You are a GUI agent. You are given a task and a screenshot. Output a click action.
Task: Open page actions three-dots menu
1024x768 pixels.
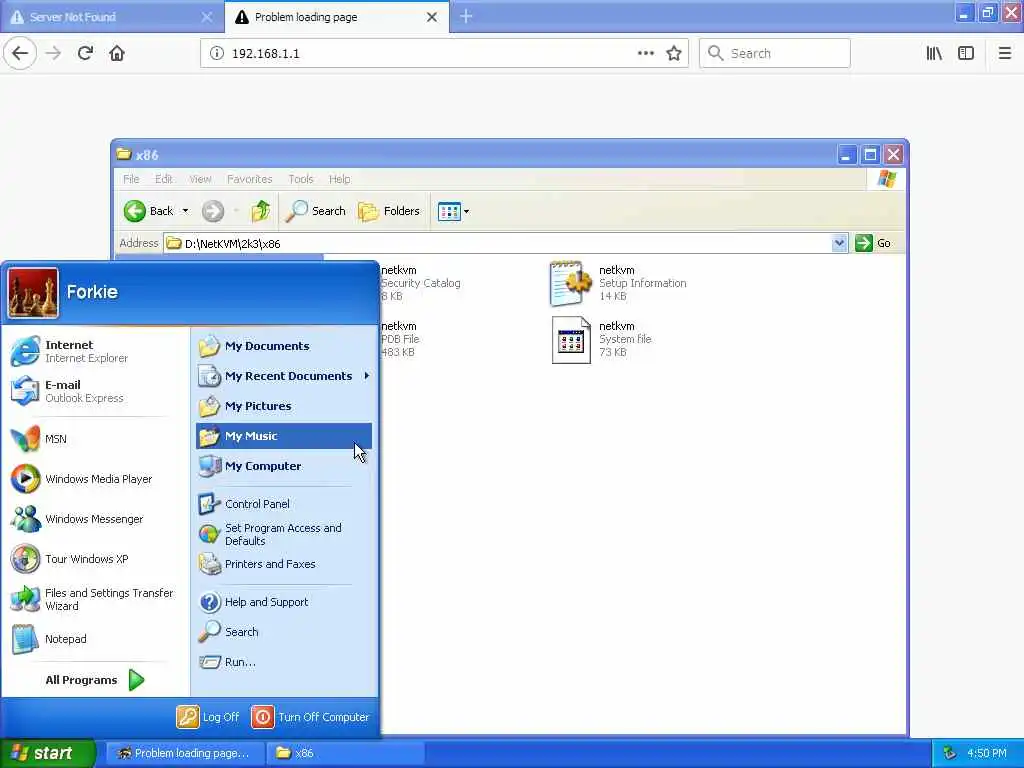[x=645, y=53]
